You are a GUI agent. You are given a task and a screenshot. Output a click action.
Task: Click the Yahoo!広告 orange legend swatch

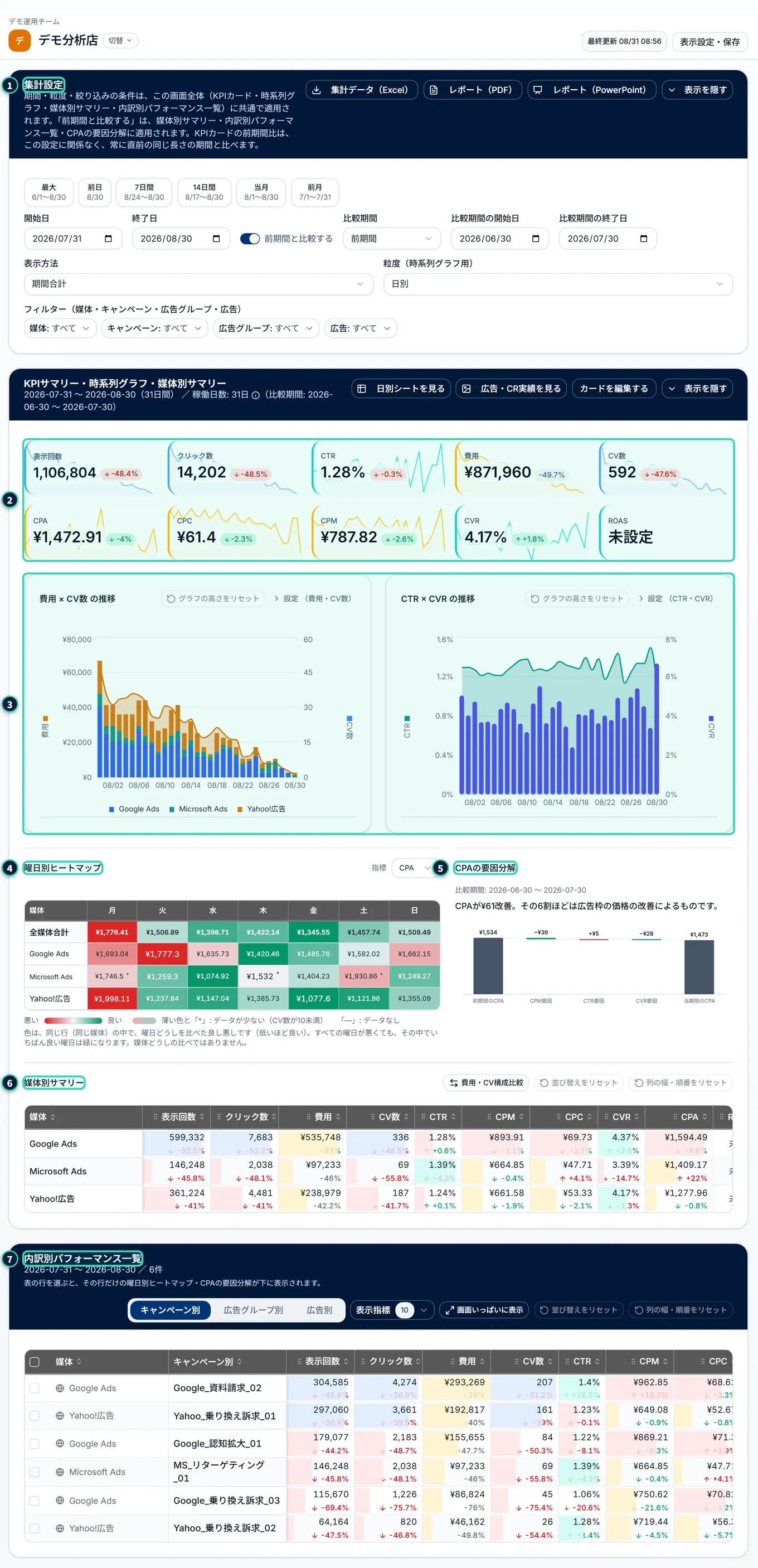pos(240,809)
